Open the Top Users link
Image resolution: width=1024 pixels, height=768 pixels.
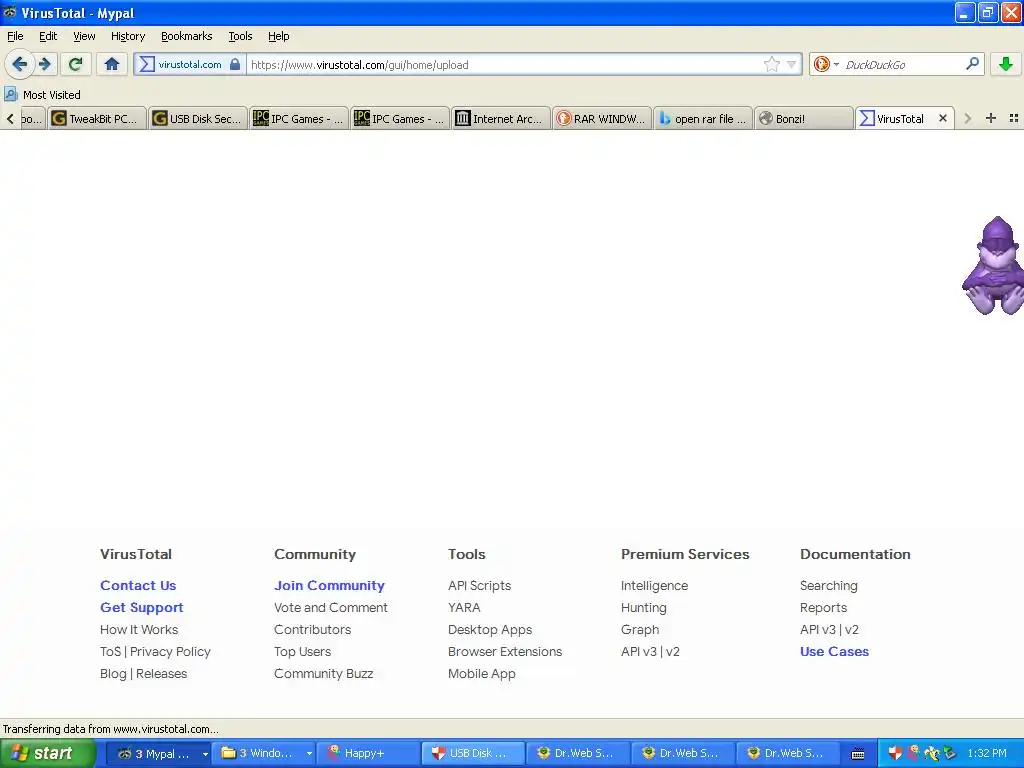coord(302,651)
